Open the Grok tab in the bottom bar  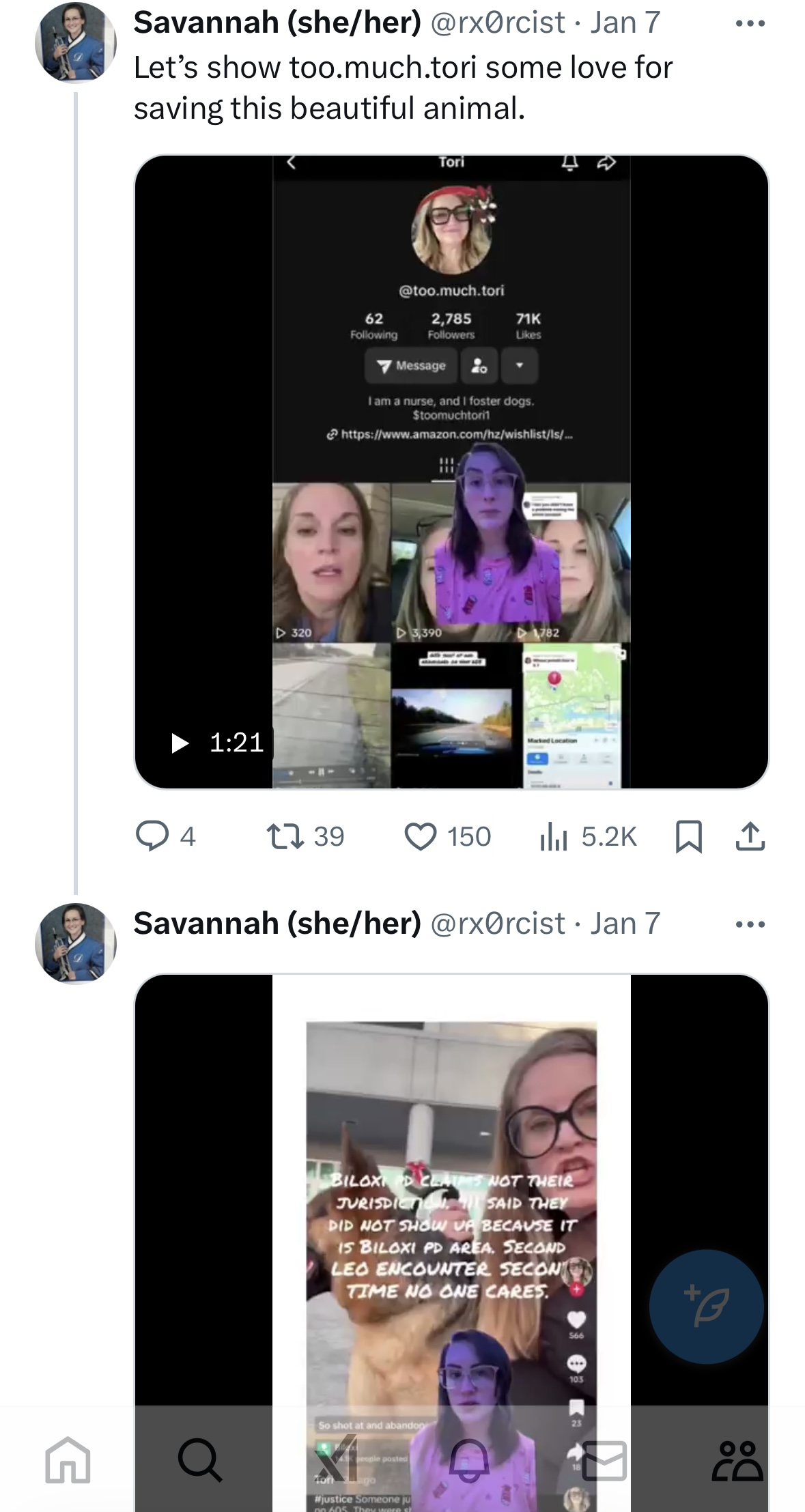click(x=335, y=1460)
